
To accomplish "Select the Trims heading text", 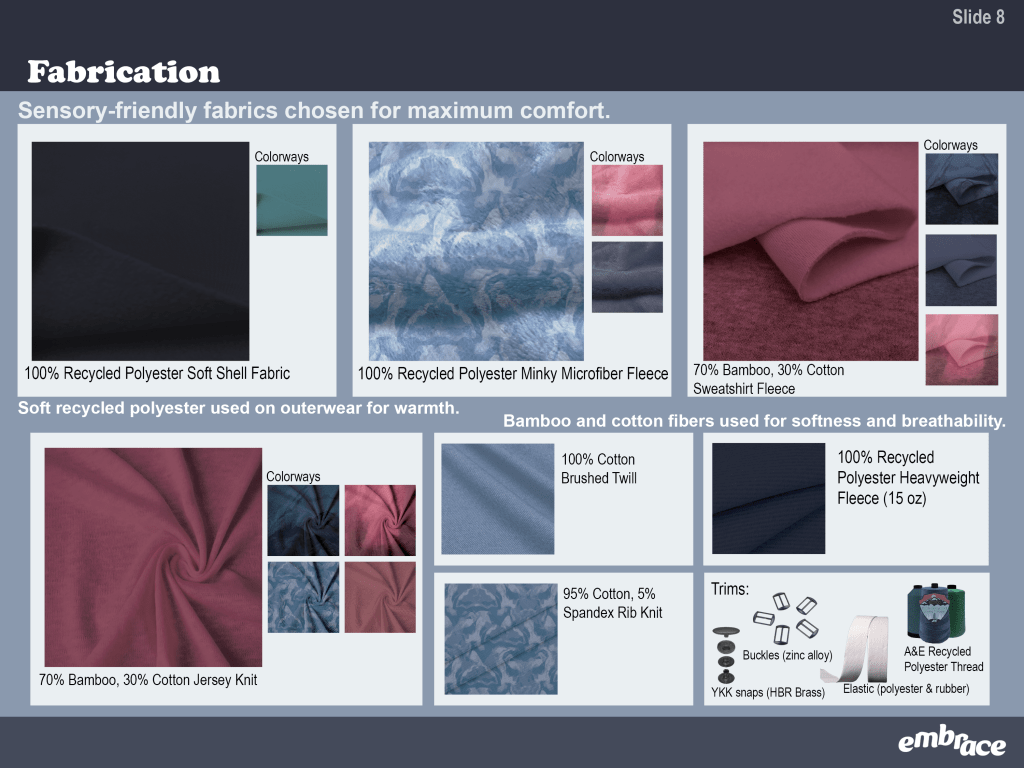I will (x=729, y=589).
